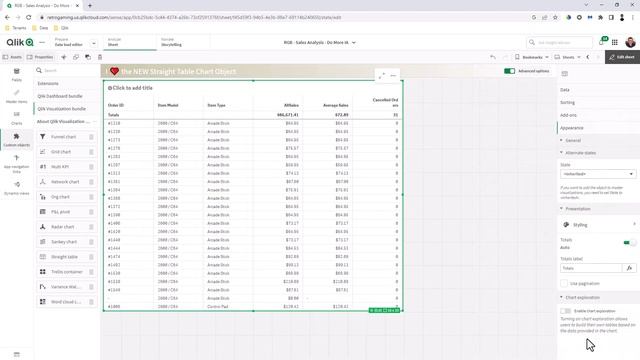This screenshot has width=640, height=360.
Task: Click the Ask Insight Advisor search box
Action: pyautogui.click(x=560, y=42)
